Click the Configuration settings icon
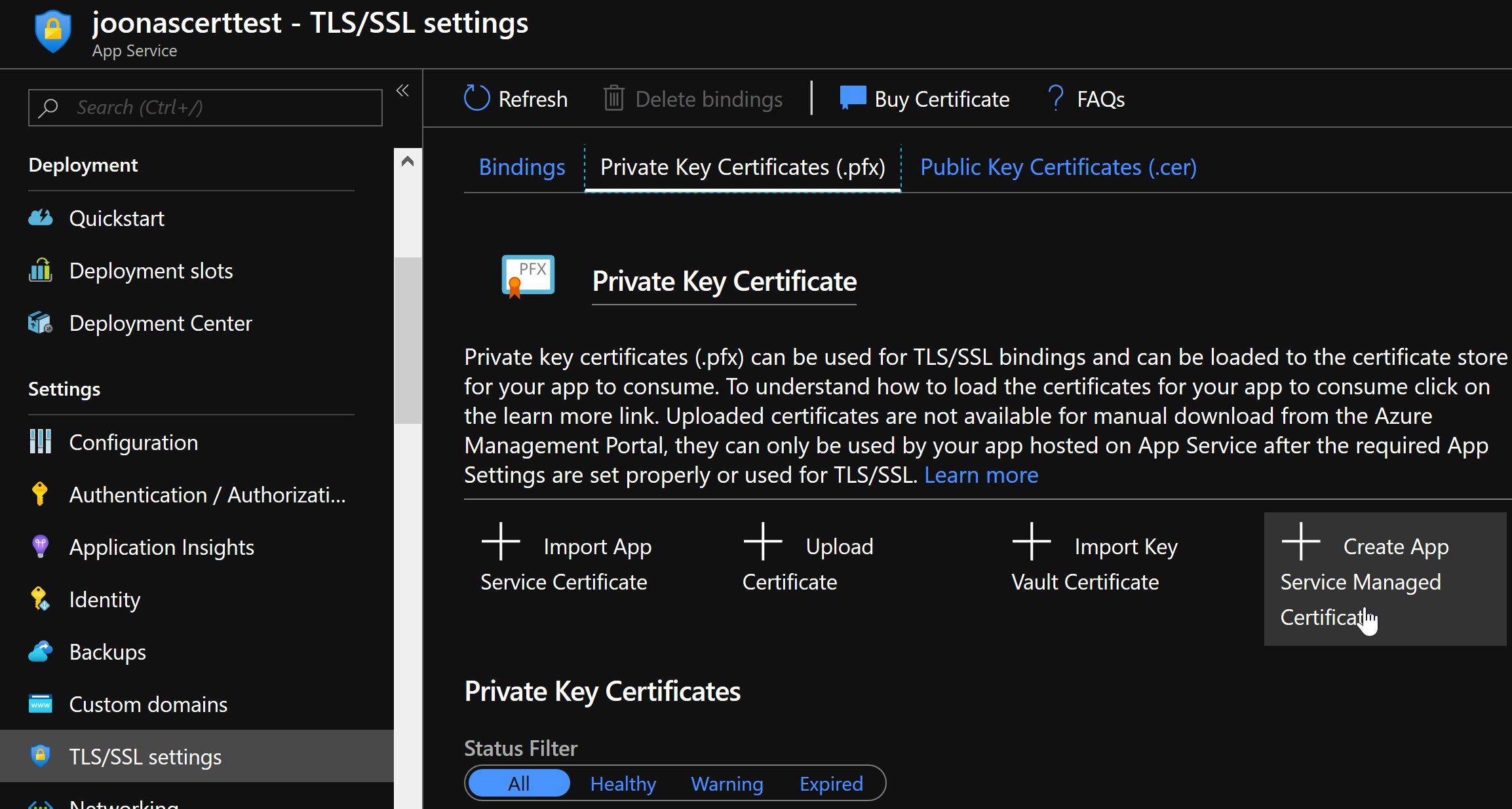Viewport: 1512px width, 809px height. pos(40,442)
